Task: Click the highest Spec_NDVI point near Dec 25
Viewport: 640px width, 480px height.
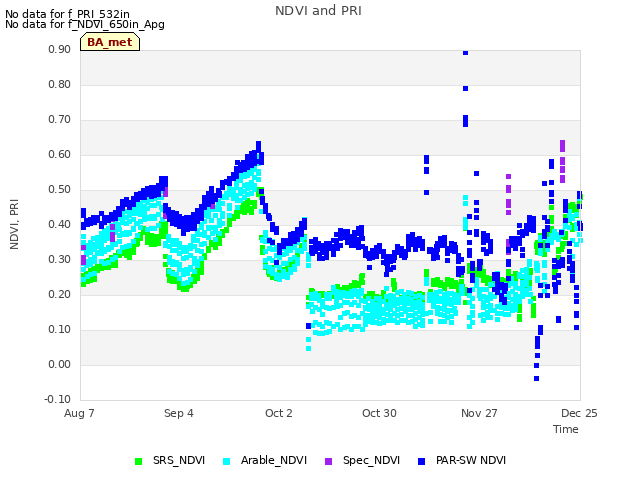Action: pyautogui.click(x=562, y=143)
